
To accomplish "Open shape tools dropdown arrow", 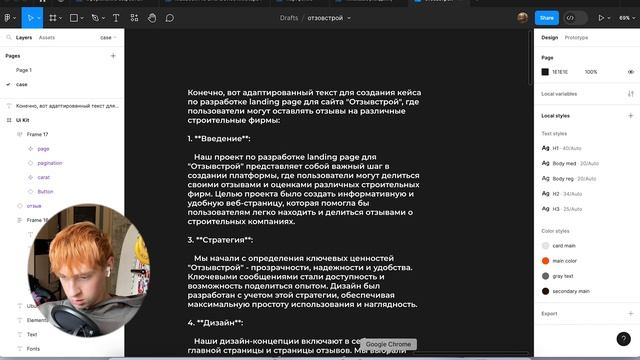I will point(82,18).
